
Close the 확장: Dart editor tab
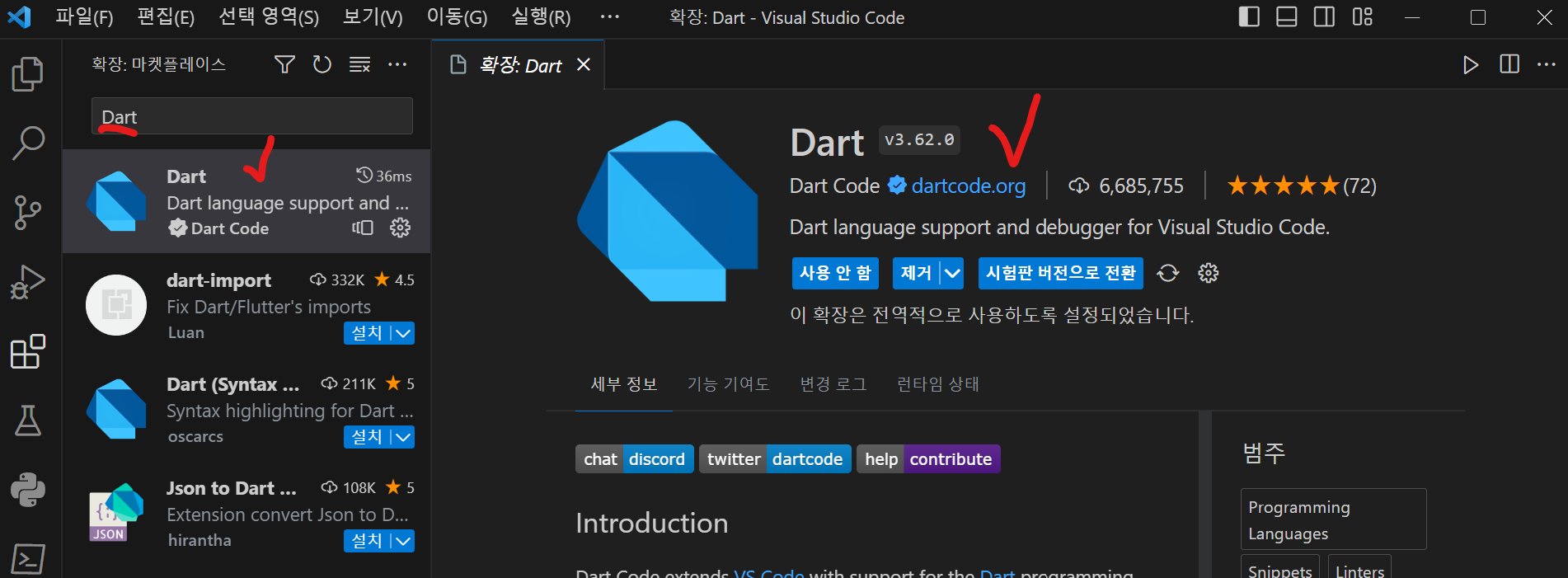(x=584, y=64)
